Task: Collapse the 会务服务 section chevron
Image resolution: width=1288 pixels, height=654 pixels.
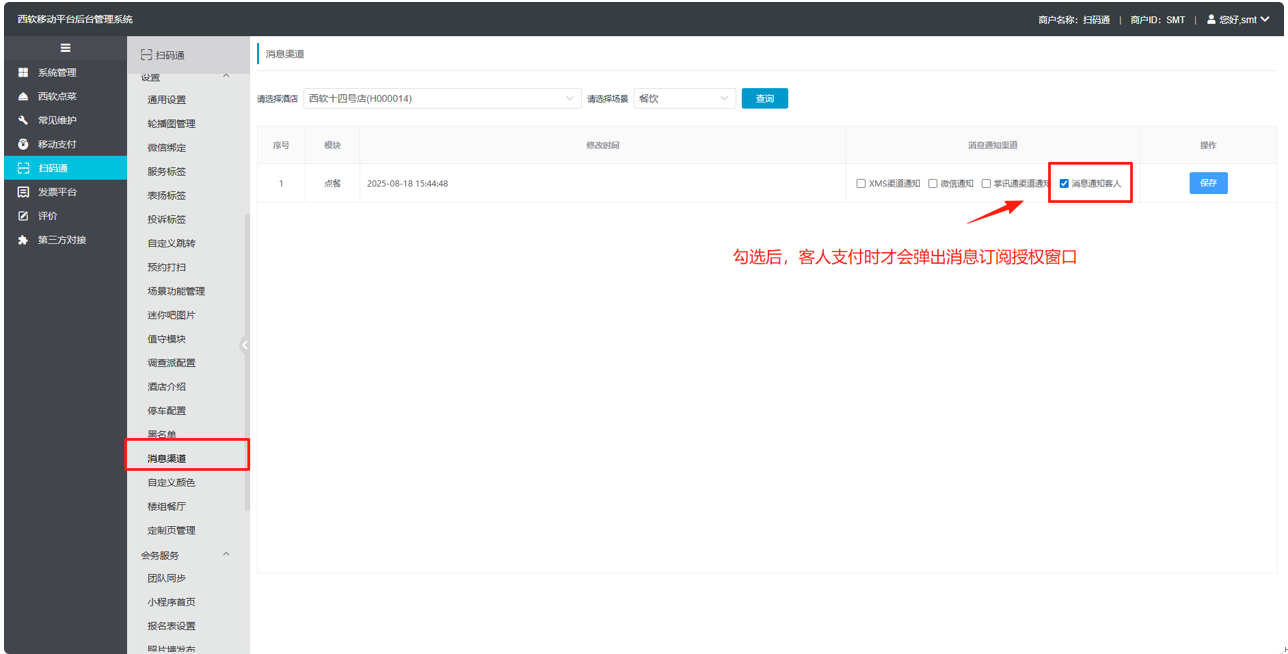Action: 226,554
